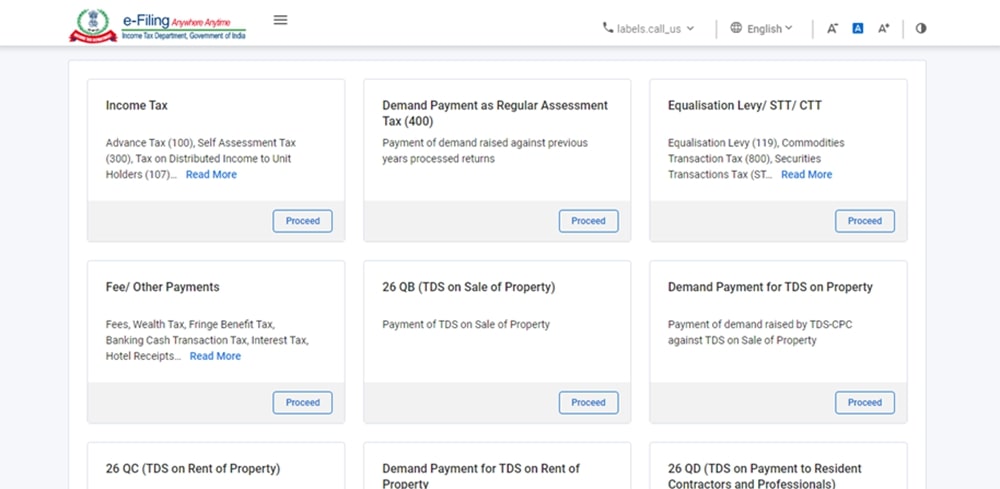Increase the page font size
Viewport: 1000px width, 489px height.
(x=883, y=29)
